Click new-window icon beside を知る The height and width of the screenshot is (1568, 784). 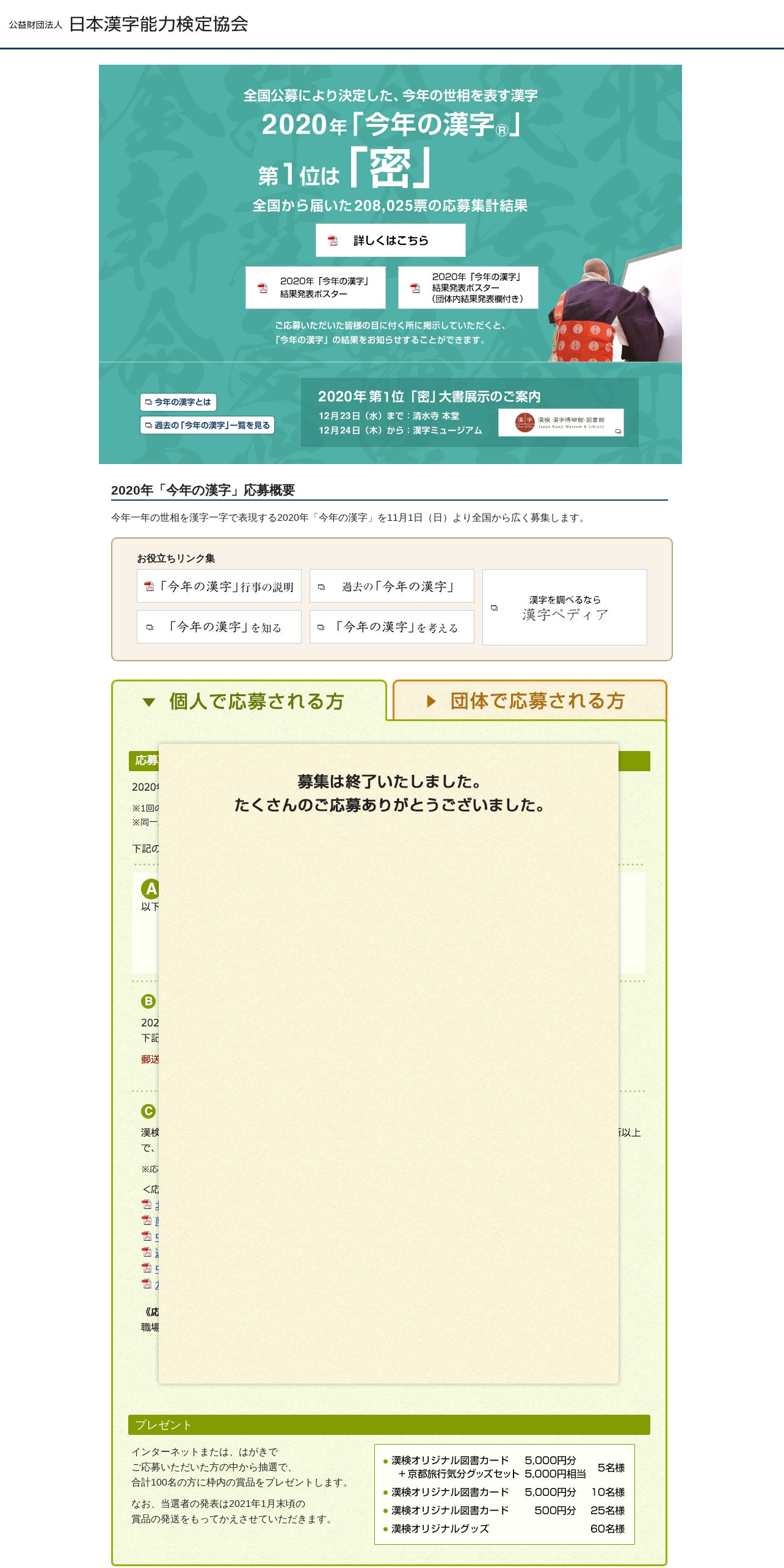pyautogui.click(x=150, y=628)
